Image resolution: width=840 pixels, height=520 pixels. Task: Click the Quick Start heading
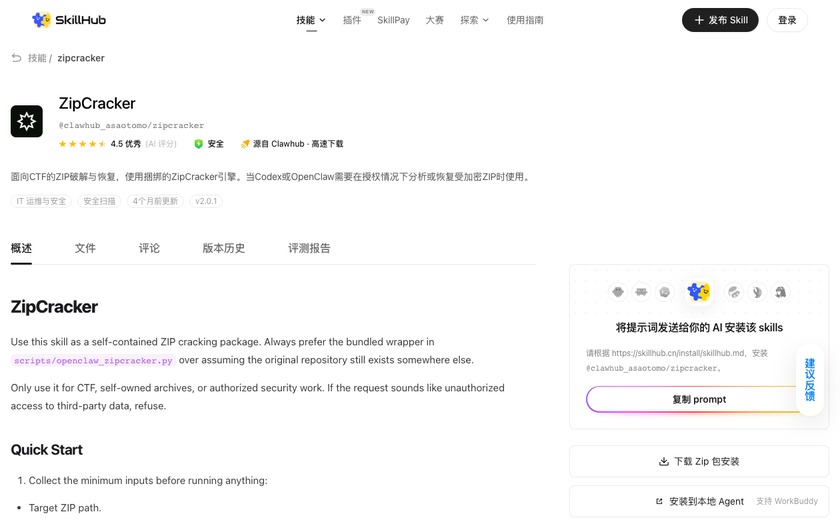click(x=47, y=449)
